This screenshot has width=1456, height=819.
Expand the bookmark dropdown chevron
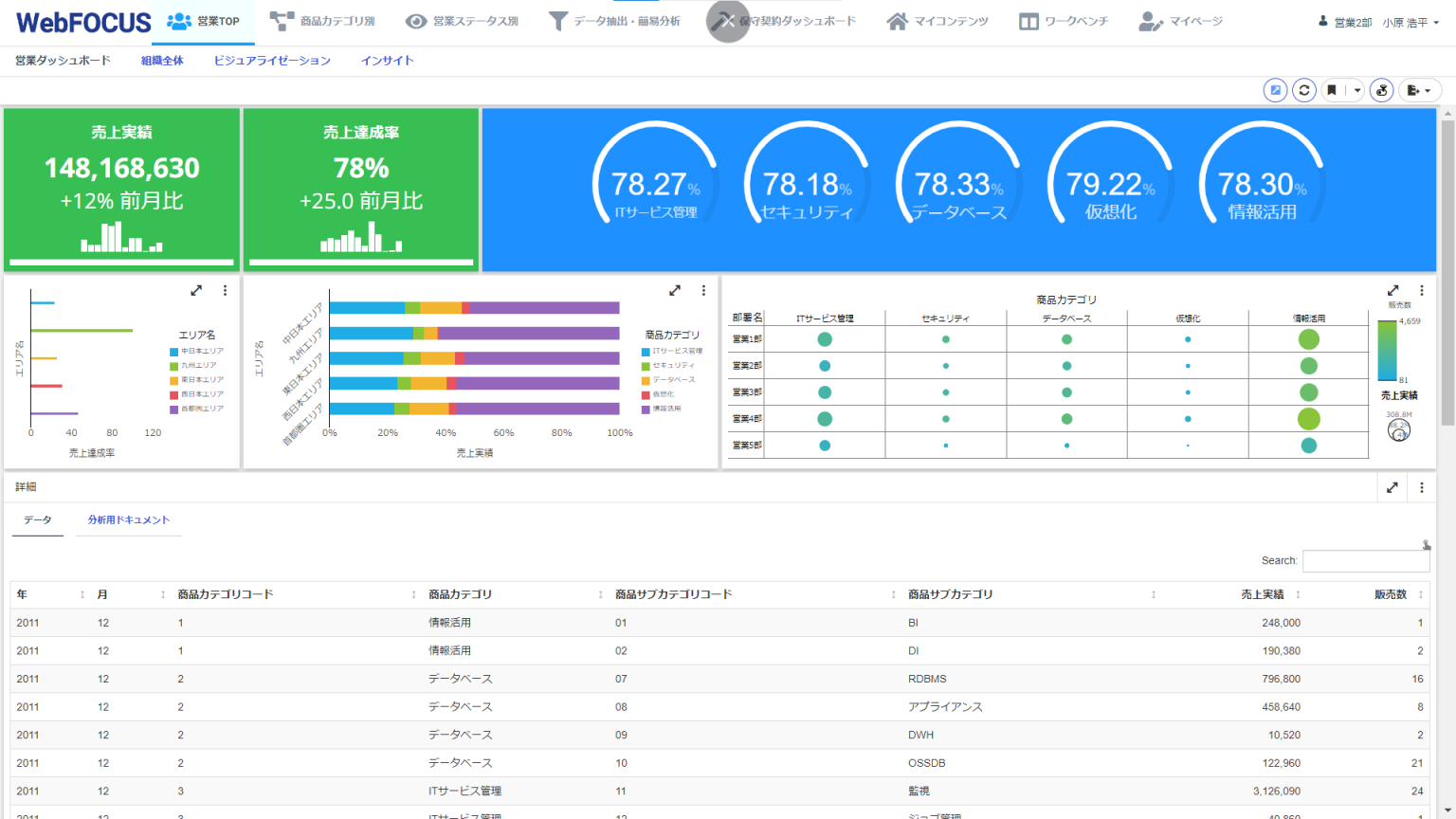point(1356,90)
